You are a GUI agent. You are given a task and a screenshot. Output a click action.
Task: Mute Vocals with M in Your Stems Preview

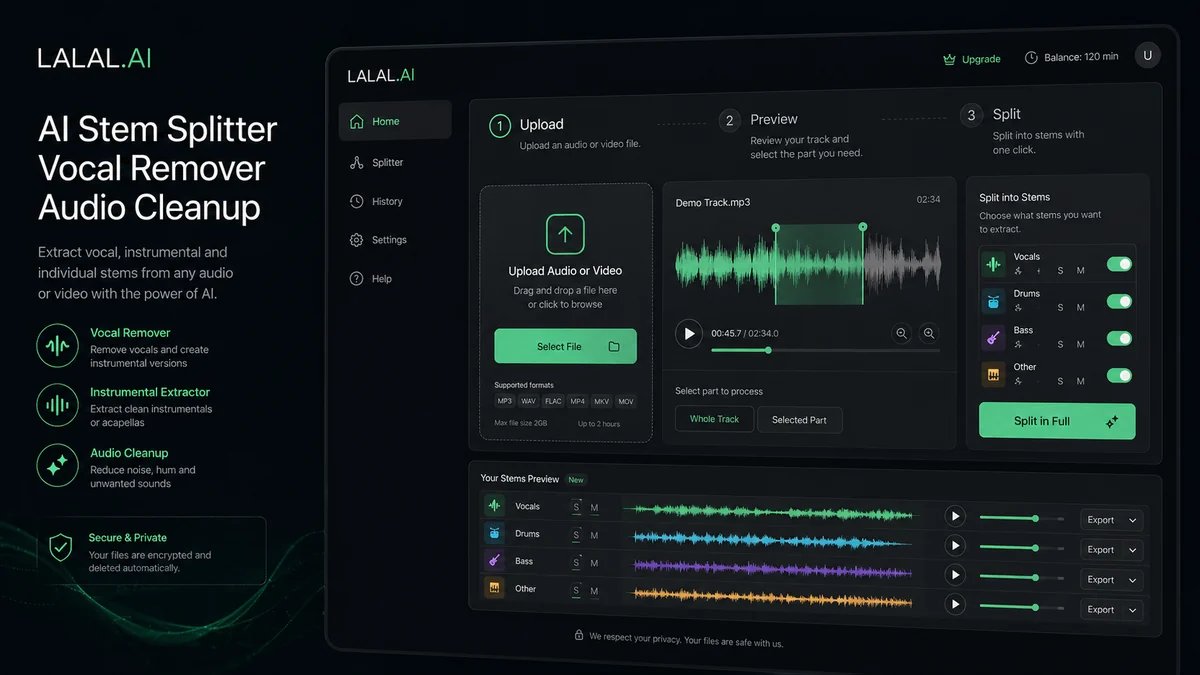594,508
